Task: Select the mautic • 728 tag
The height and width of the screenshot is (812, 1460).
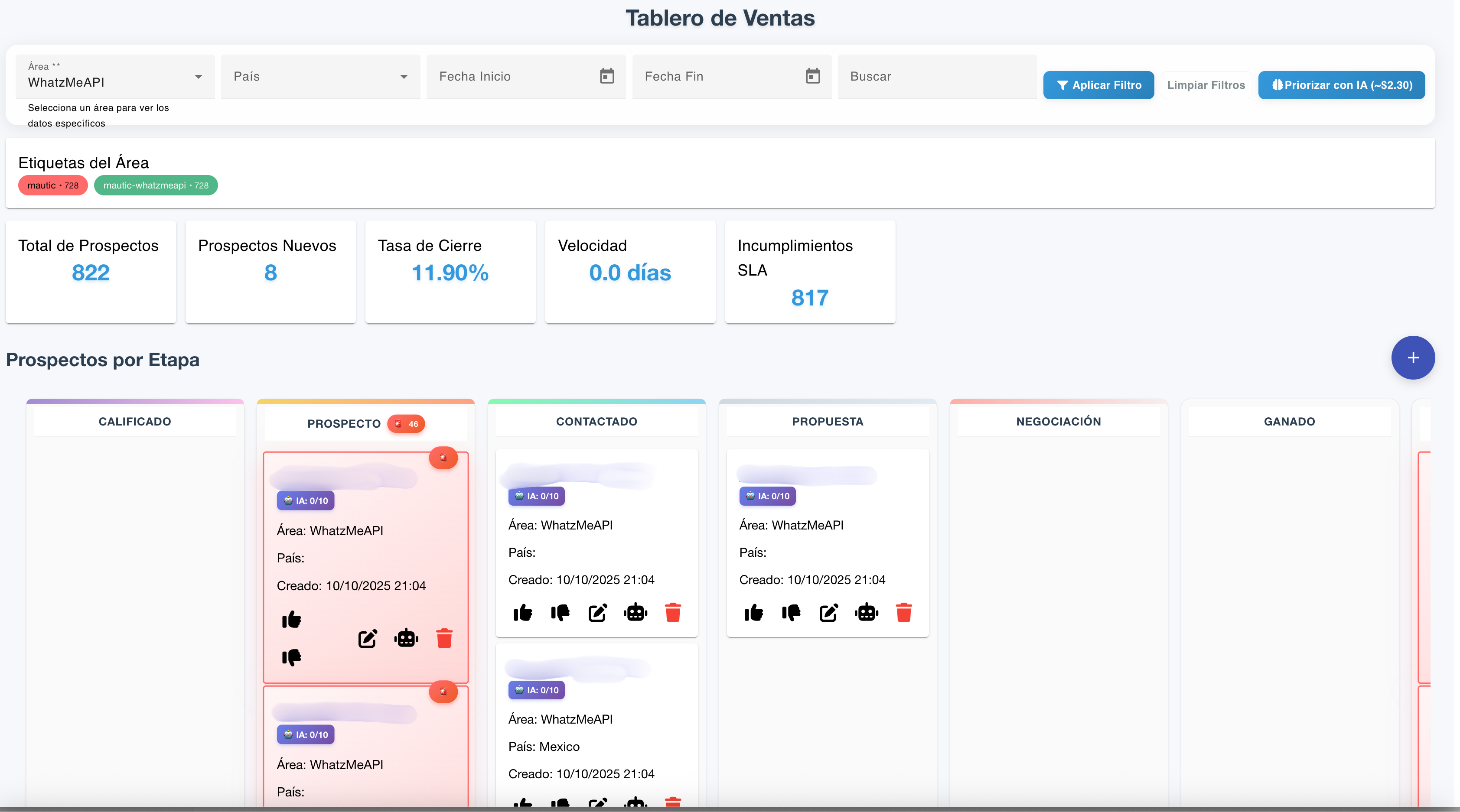Action: tap(53, 185)
